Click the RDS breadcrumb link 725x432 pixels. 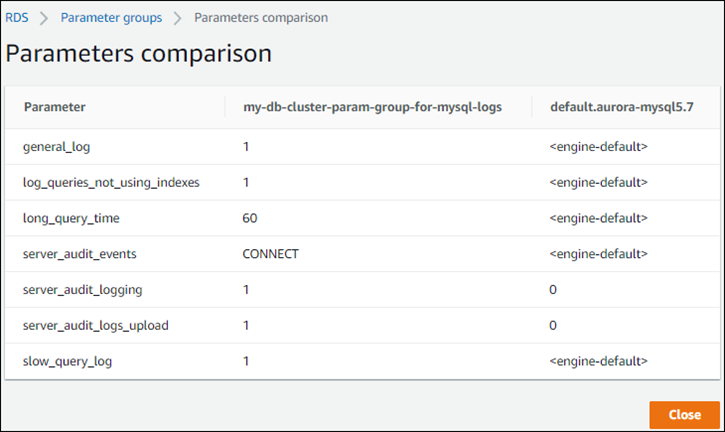pos(18,17)
